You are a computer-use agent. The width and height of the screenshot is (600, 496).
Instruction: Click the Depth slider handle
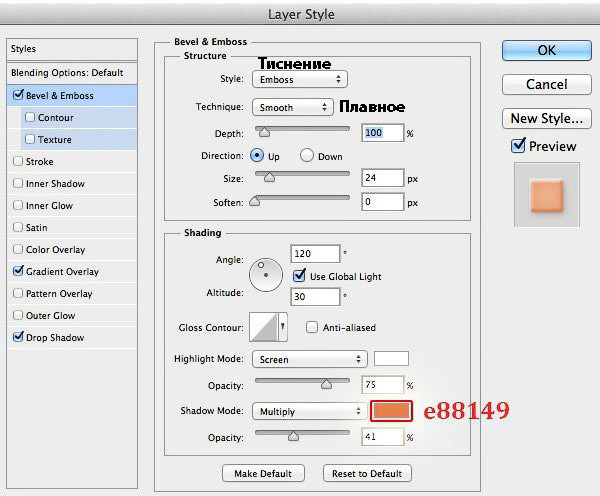coord(264,132)
